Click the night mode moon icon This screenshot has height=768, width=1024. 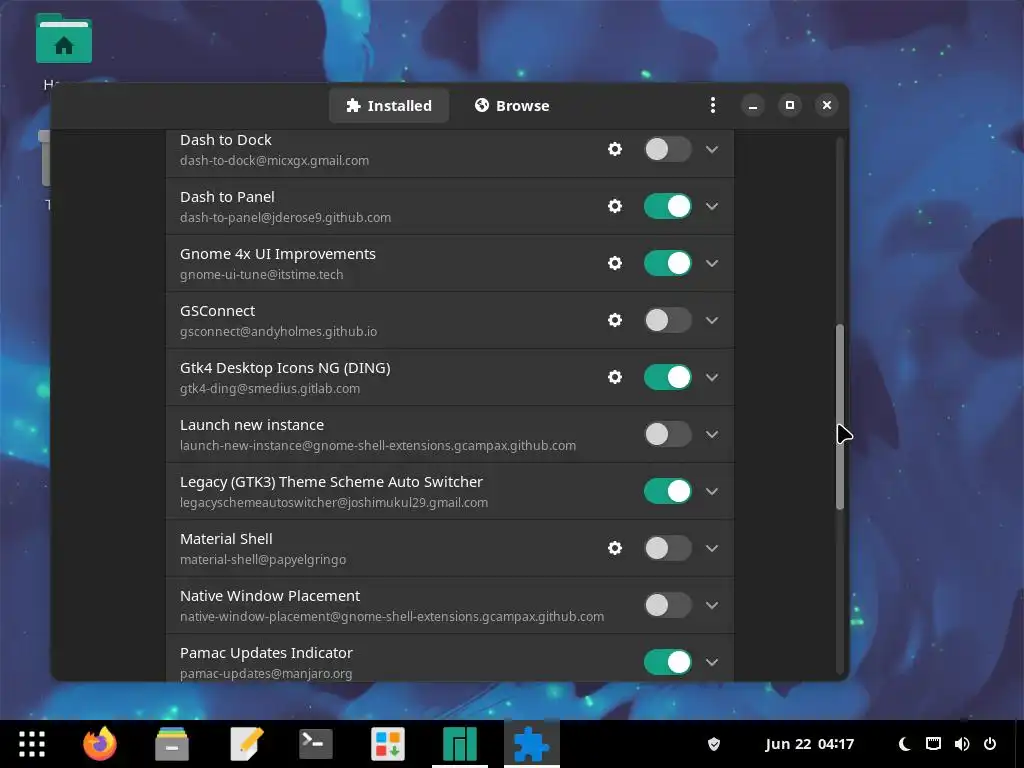coord(904,744)
